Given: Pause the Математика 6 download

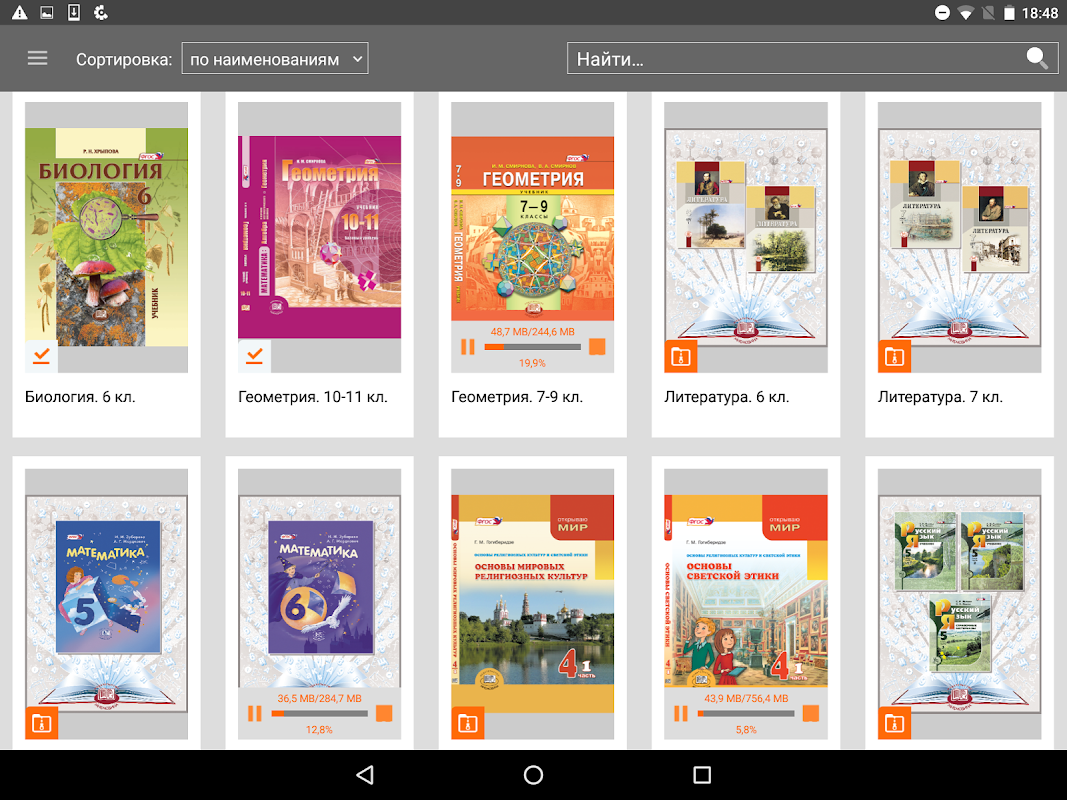Looking at the screenshot, I should click(255, 714).
